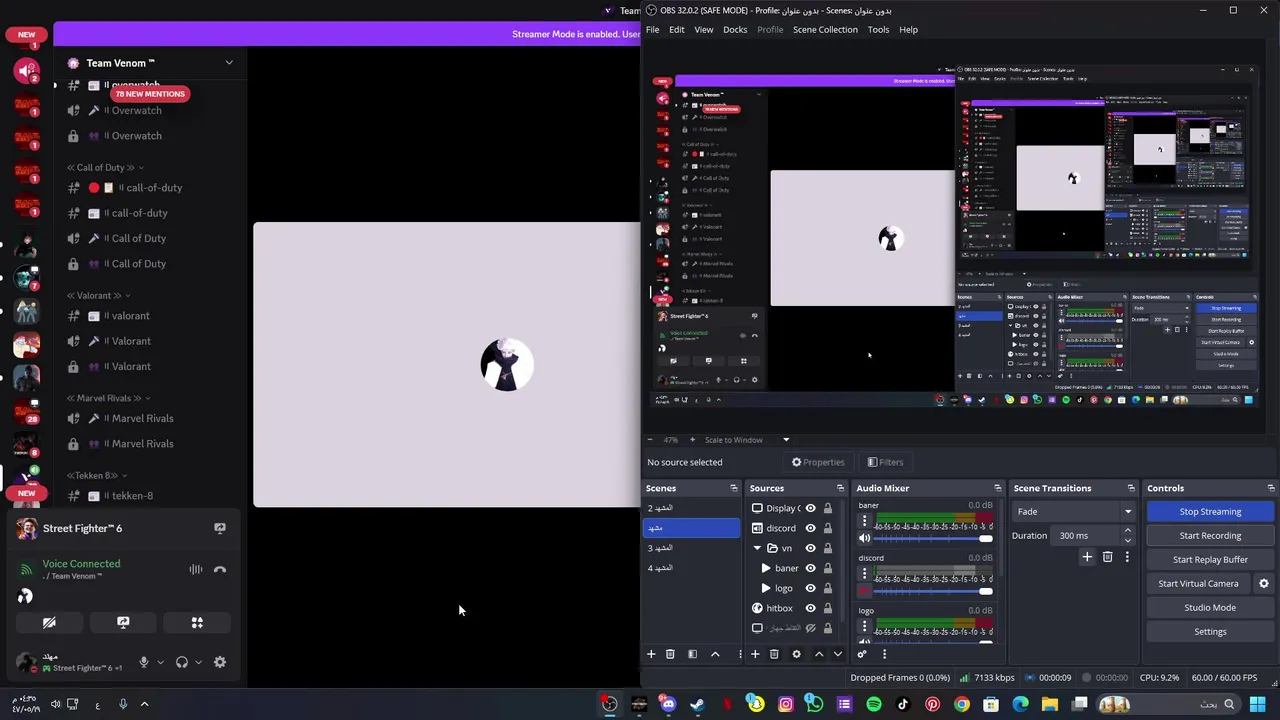This screenshot has width=1280, height=720.
Task: Hide the vn group with eye icon
Action: [811, 548]
